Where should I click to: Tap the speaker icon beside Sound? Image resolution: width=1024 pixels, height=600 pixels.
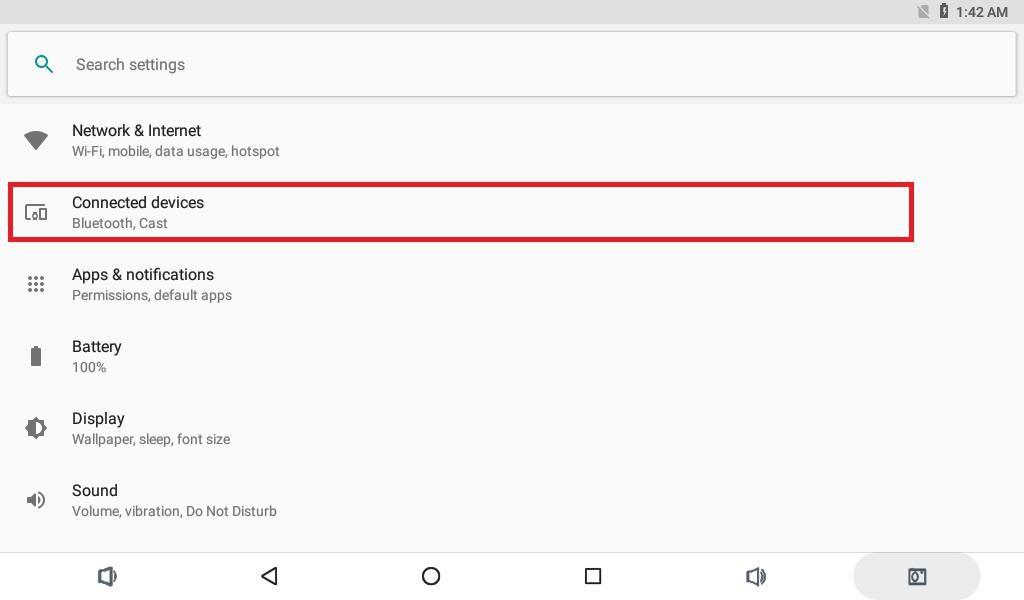[x=36, y=500]
